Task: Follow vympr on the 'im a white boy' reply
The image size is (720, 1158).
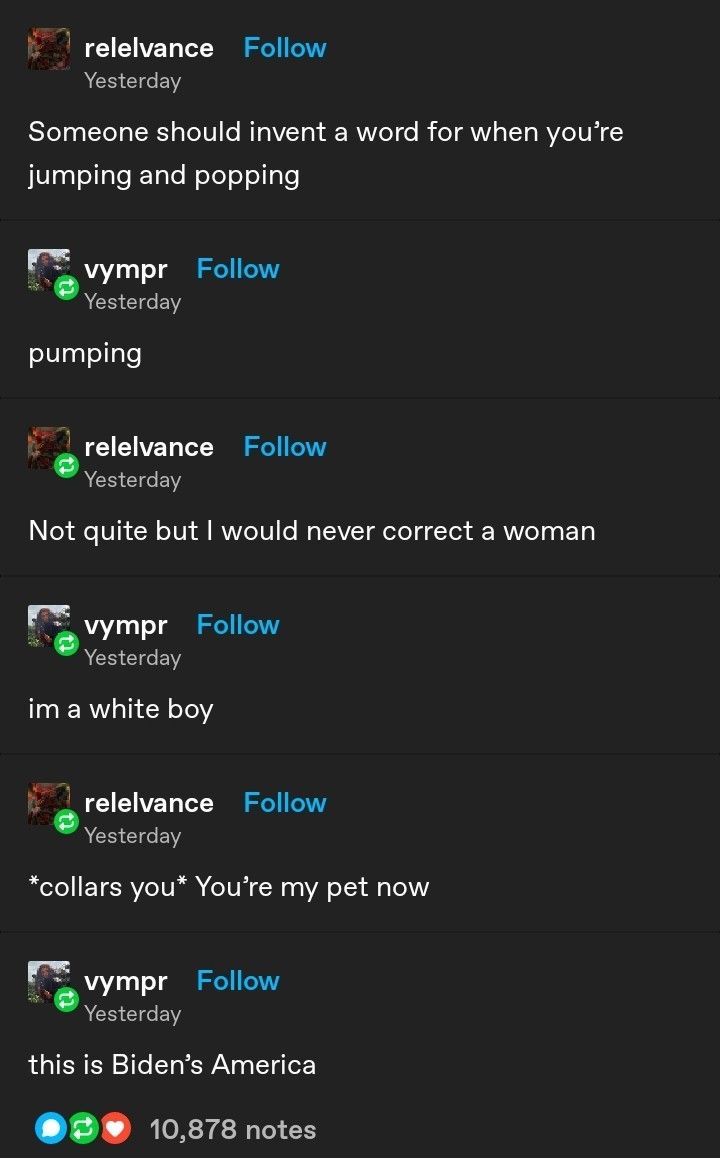Action: click(x=238, y=625)
